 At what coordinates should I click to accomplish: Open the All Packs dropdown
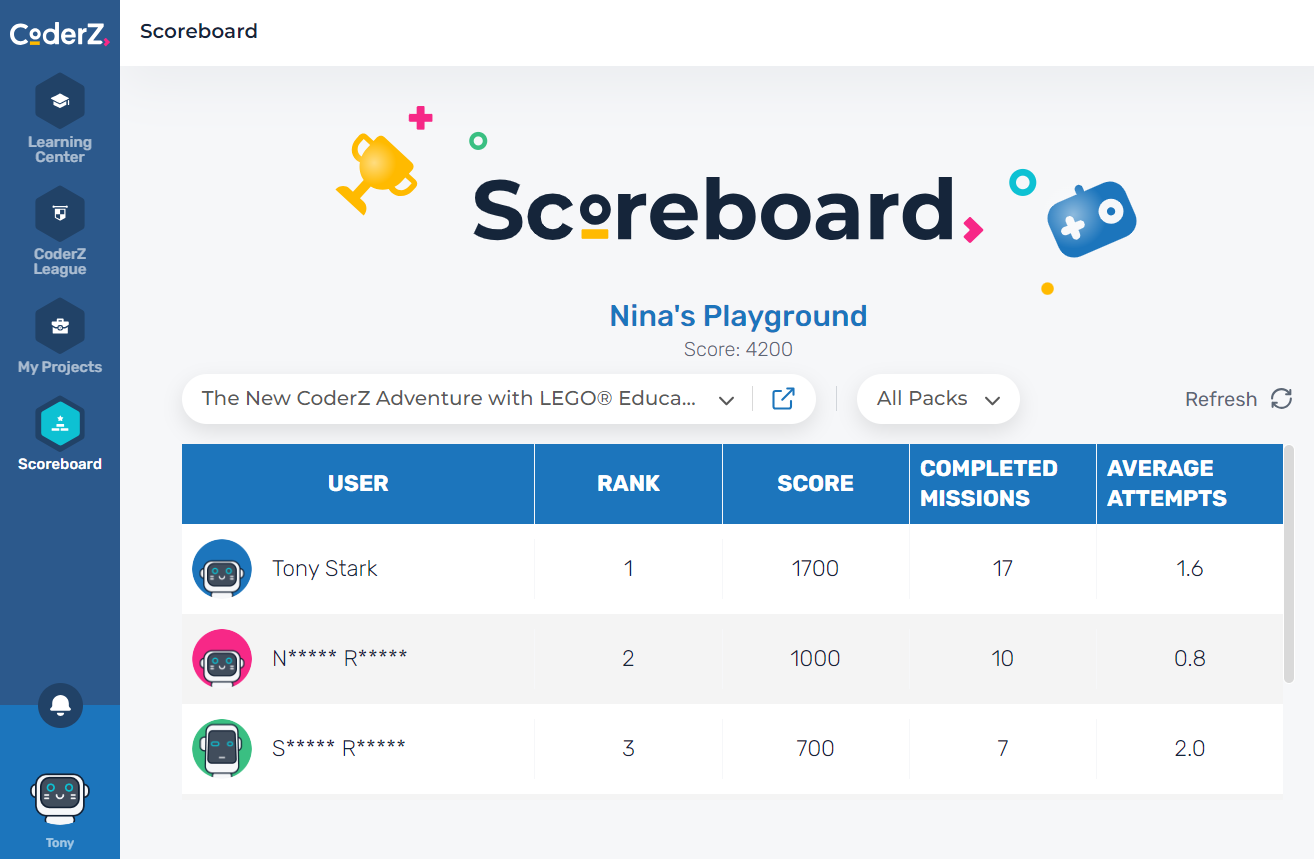tap(938, 399)
